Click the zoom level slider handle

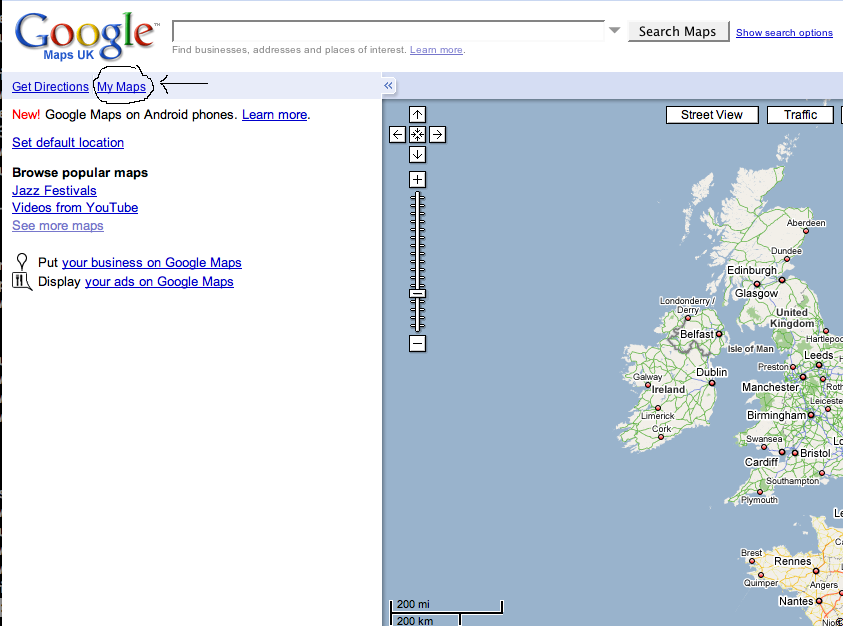click(418, 294)
